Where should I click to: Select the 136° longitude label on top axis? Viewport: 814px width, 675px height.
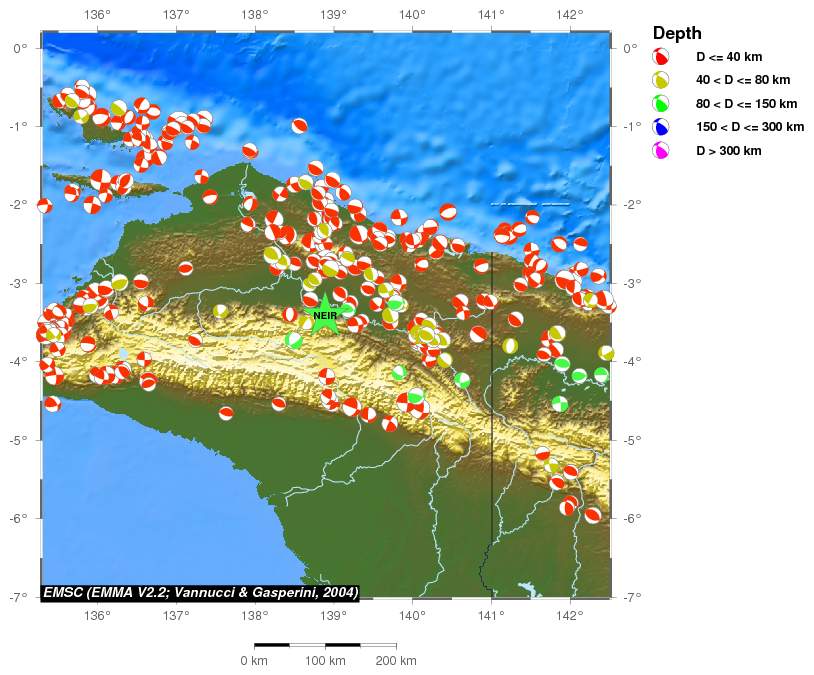pos(97,15)
